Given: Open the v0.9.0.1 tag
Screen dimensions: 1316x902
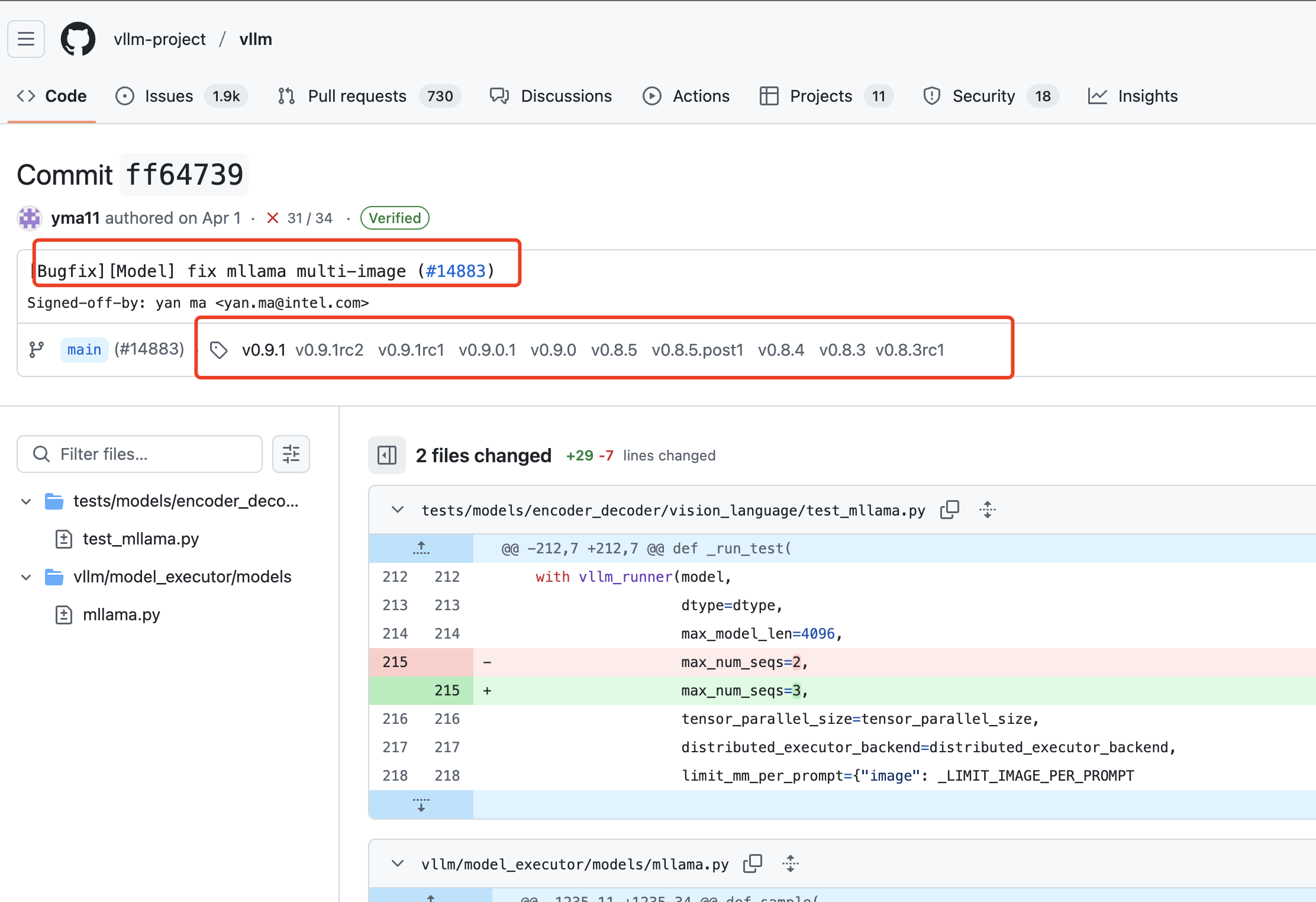Looking at the screenshot, I should [x=488, y=350].
